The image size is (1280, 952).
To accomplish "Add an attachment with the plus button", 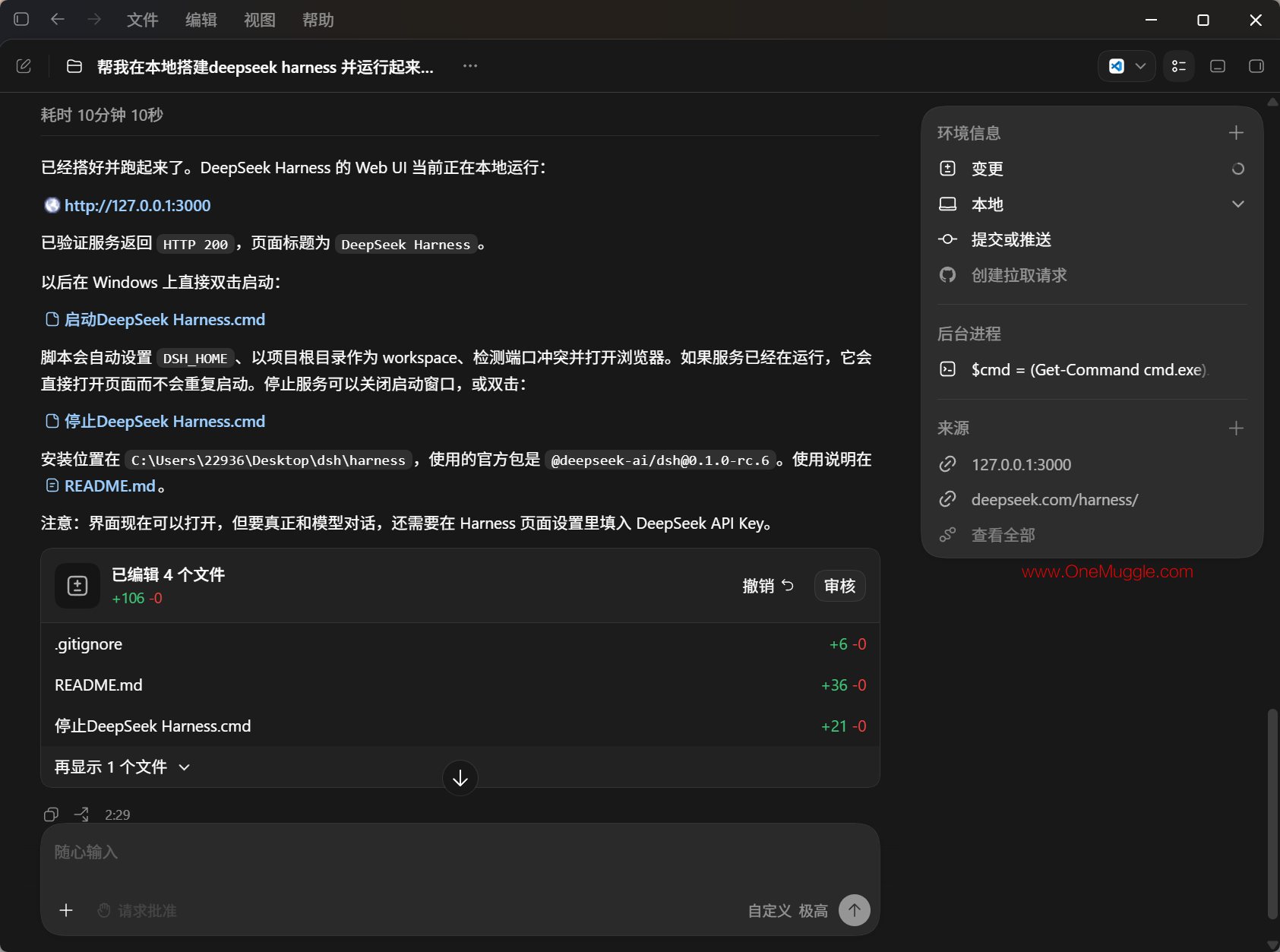I will [x=66, y=910].
